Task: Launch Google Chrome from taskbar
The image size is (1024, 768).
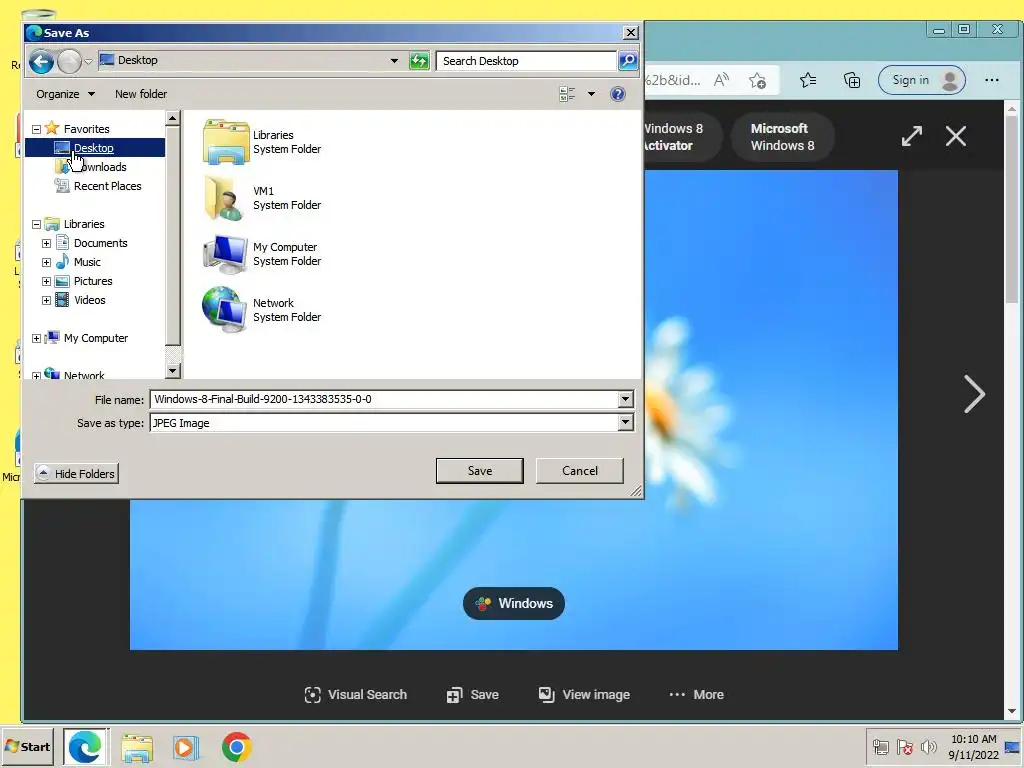Action: (x=236, y=747)
